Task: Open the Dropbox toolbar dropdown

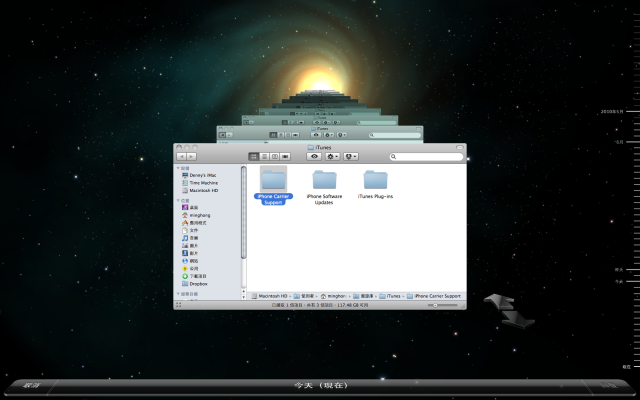Action: (351, 157)
